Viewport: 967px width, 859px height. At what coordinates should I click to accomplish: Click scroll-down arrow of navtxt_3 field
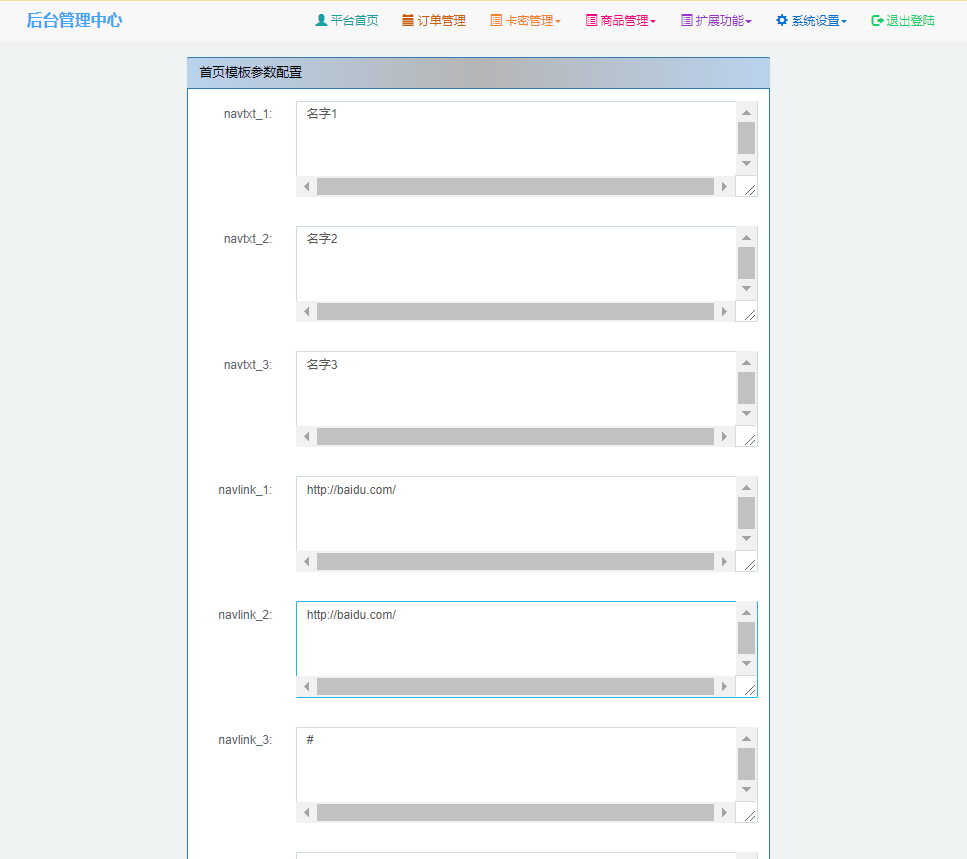[746, 414]
